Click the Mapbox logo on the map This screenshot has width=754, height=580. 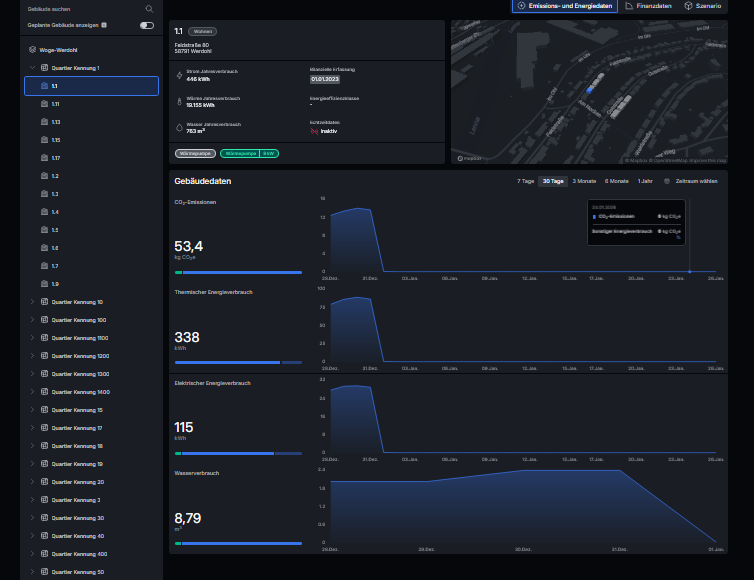click(x=469, y=158)
